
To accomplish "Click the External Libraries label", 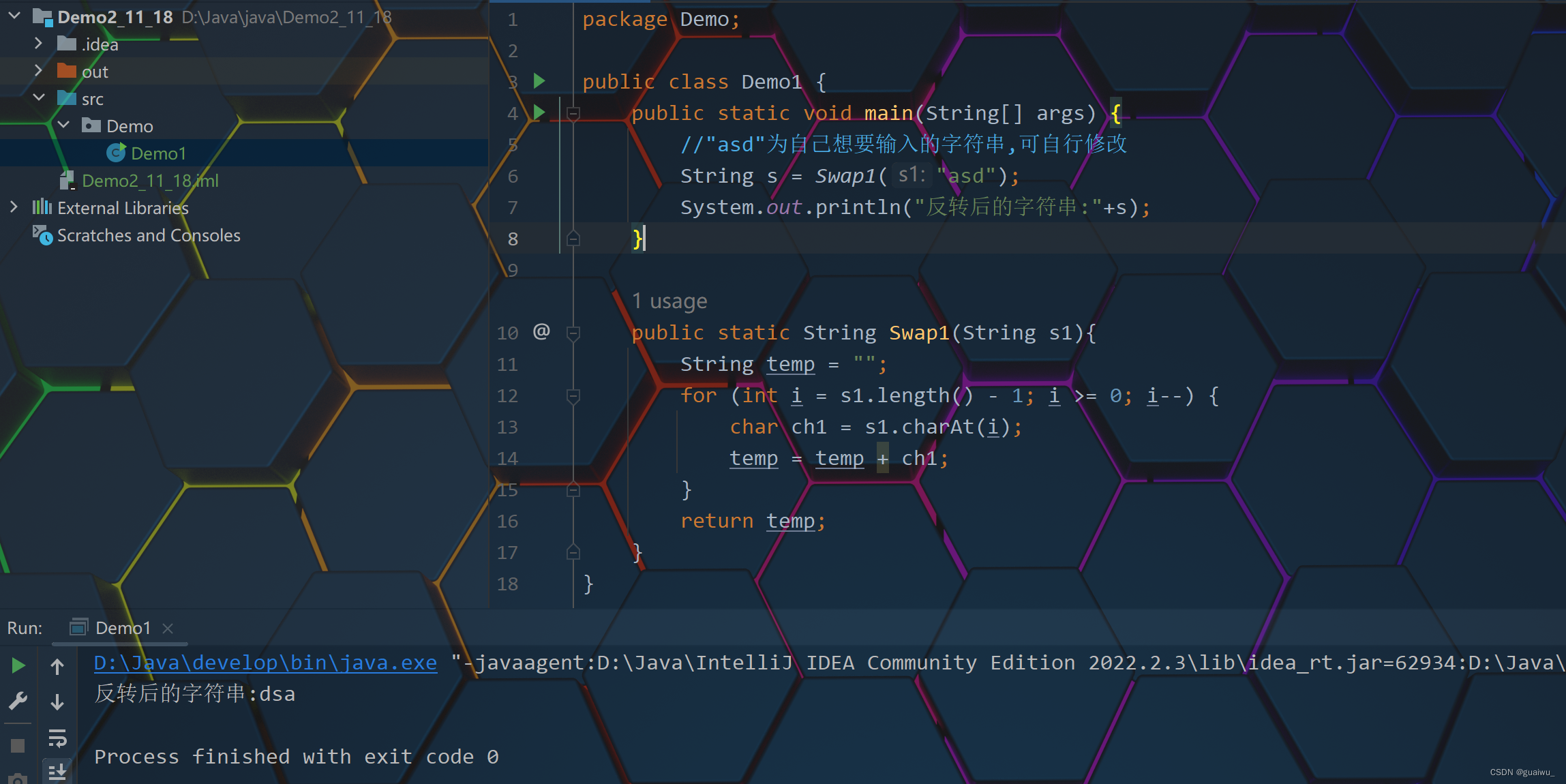I will pos(123,208).
